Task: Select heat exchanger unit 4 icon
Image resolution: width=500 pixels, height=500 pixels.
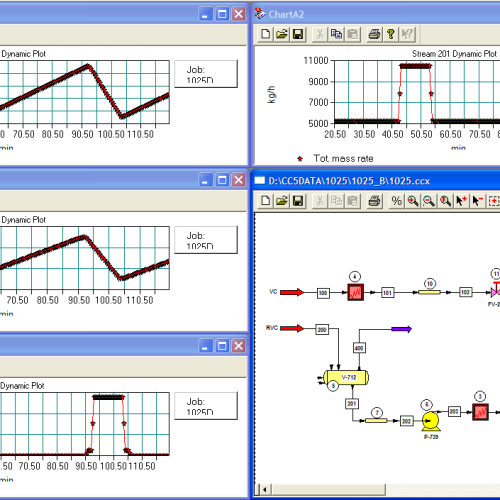Action: 355,292
